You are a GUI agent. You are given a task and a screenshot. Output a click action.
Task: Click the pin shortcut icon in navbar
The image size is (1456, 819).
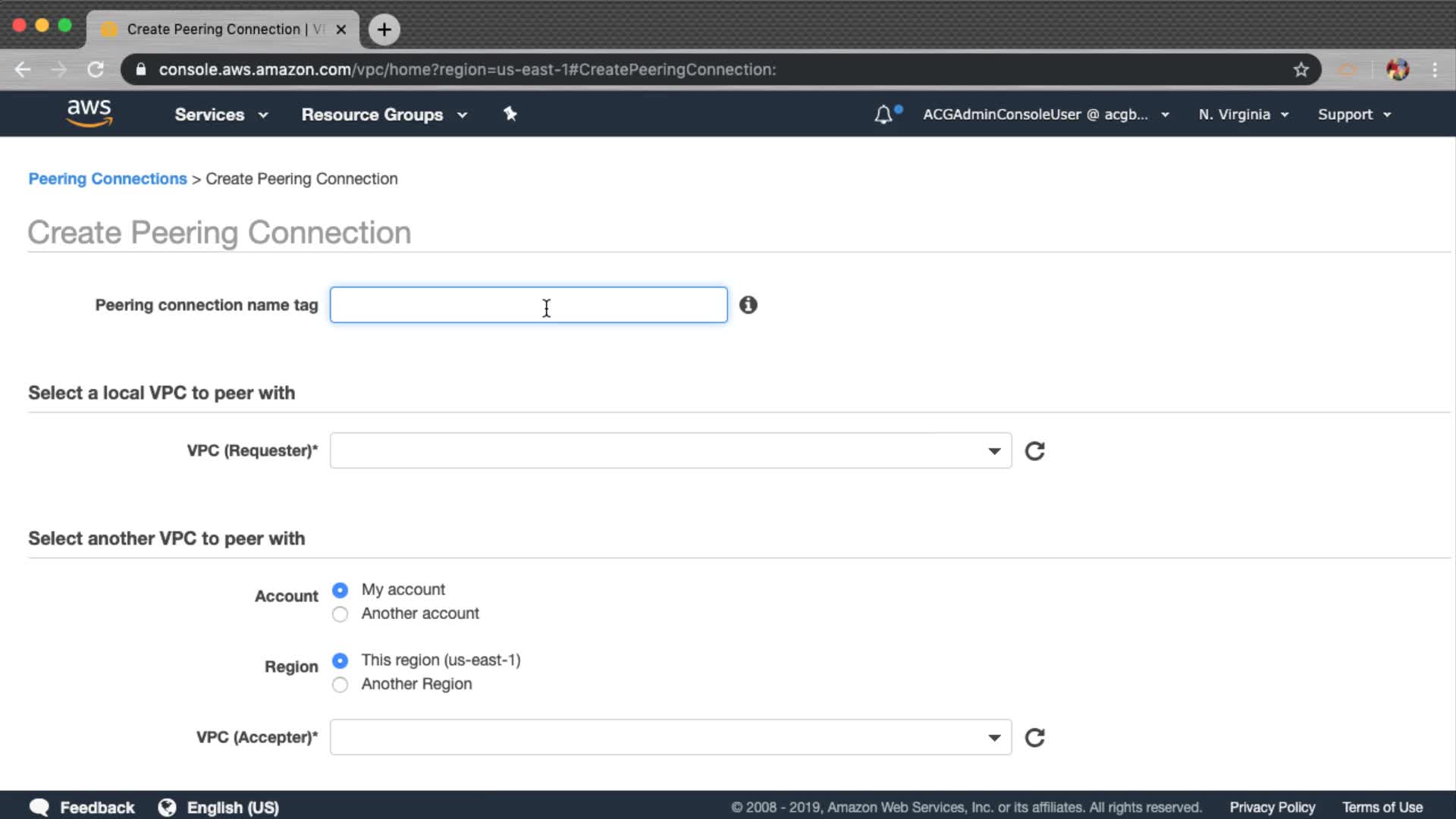(x=510, y=114)
